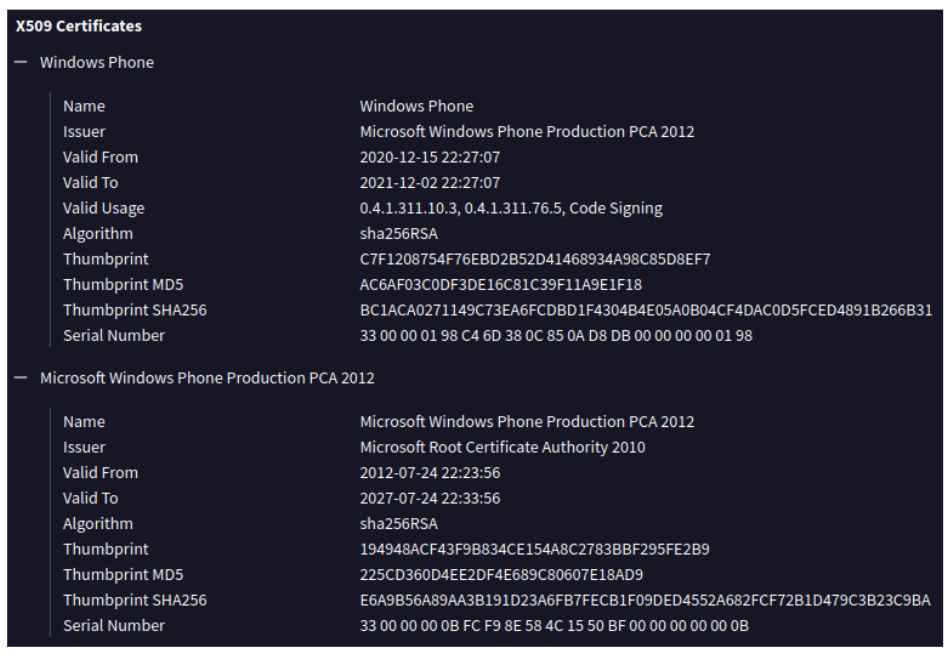Select the Windows Phone section title
948x655 pixels.
pyautogui.click(x=97, y=62)
